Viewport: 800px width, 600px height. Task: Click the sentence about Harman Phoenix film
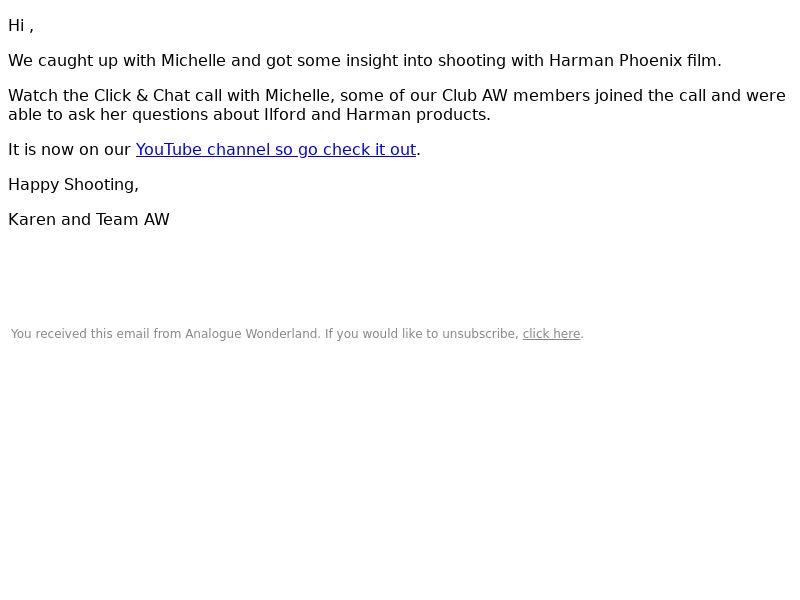tap(365, 60)
